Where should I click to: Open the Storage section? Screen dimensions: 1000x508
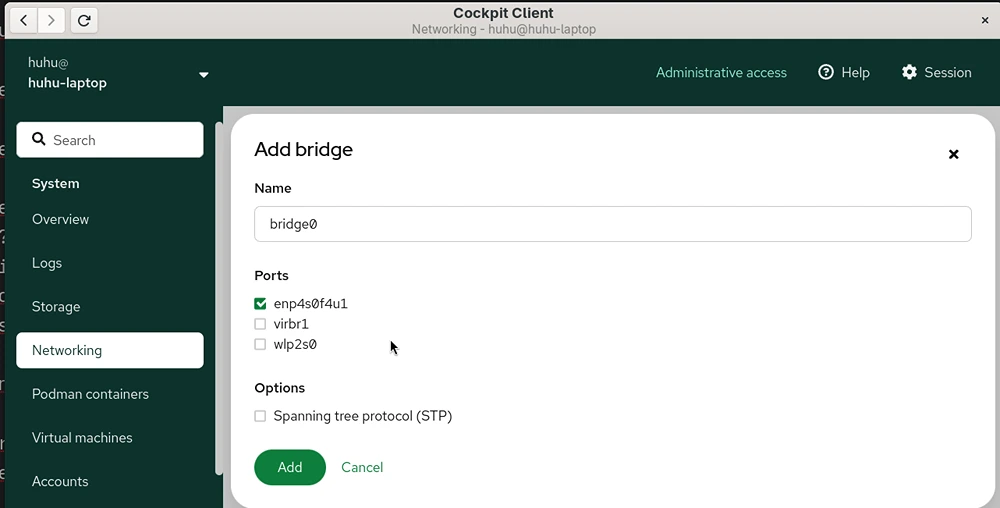(56, 307)
